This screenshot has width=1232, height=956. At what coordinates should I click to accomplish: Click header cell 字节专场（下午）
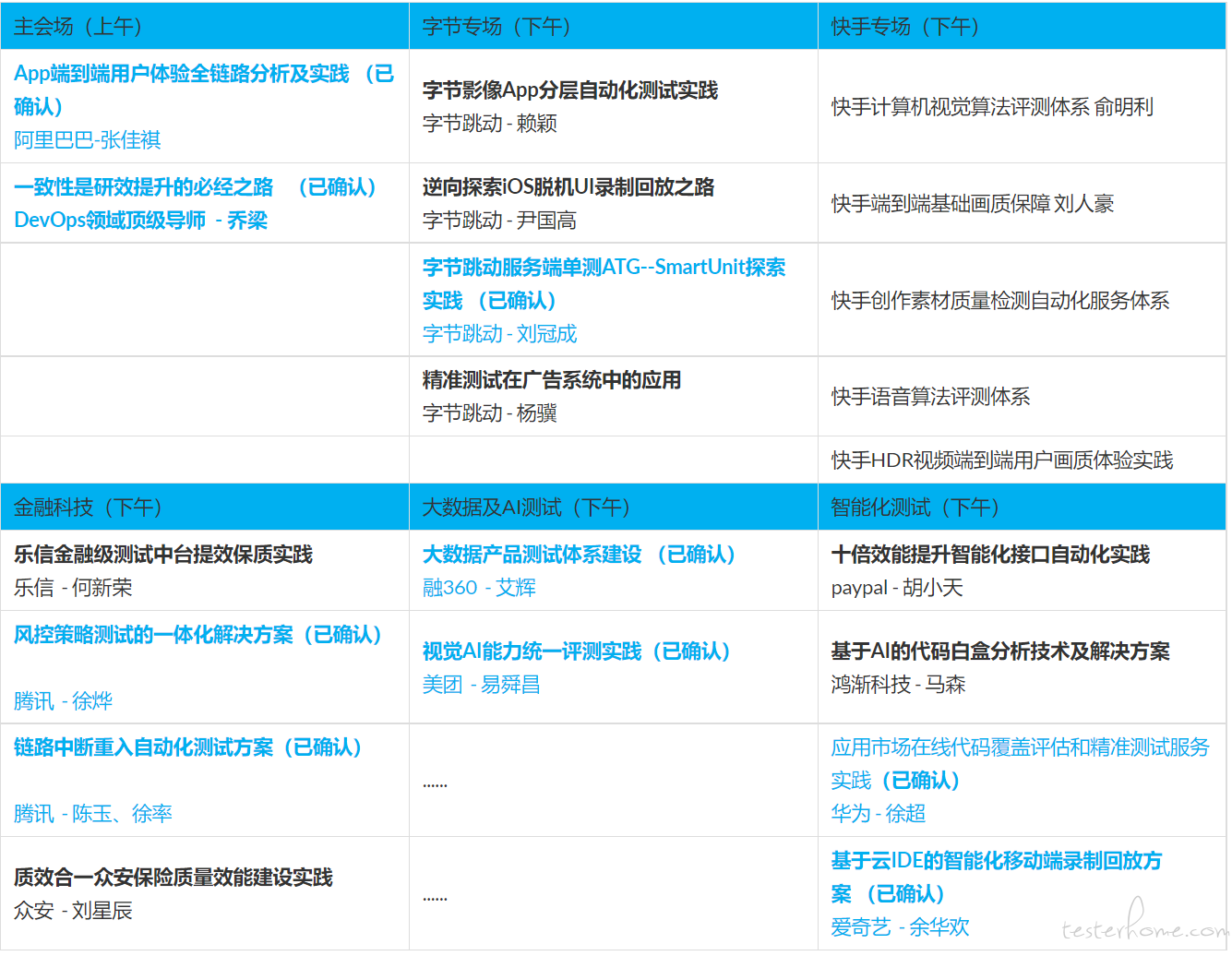[614, 26]
